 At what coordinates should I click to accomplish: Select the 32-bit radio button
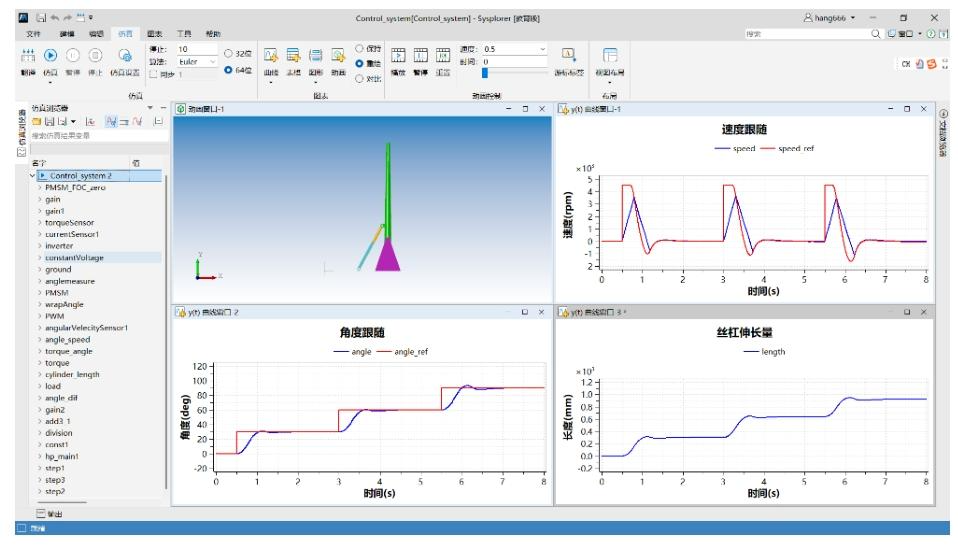(229, 54)
